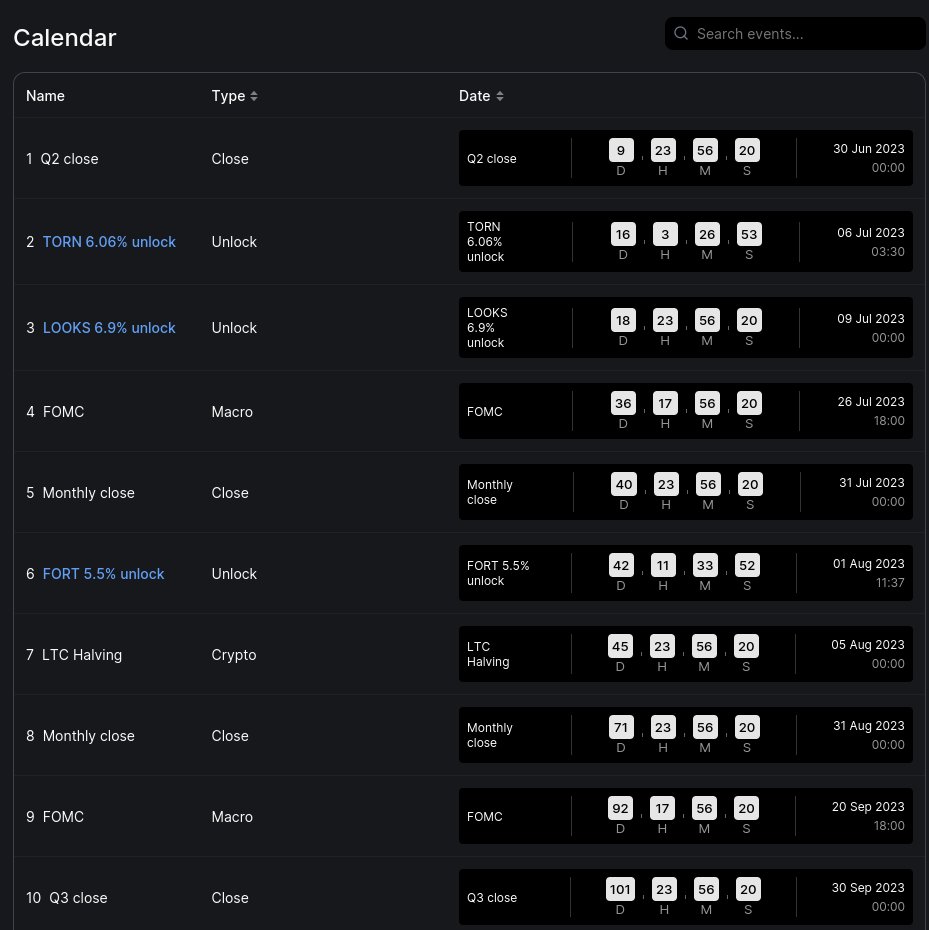Focus the Search events field
Image resolution: width=929 pixels, height=930 pixels.
[x=795, y=34]
